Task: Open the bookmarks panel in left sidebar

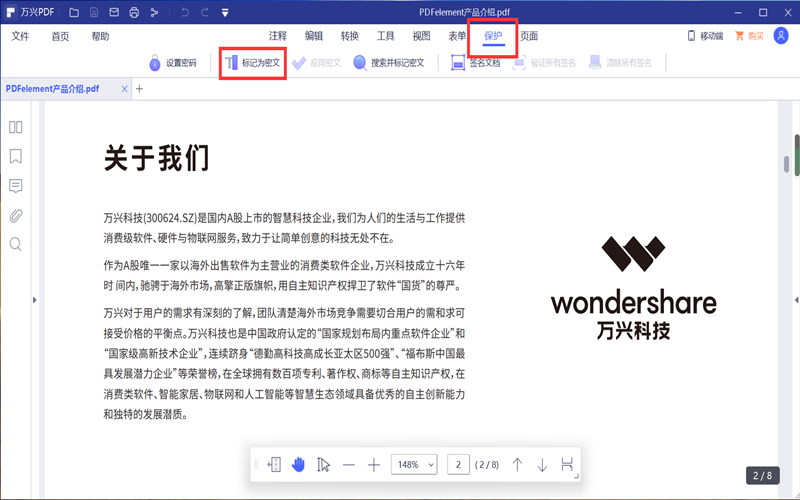Action: (x=16, y=156)
